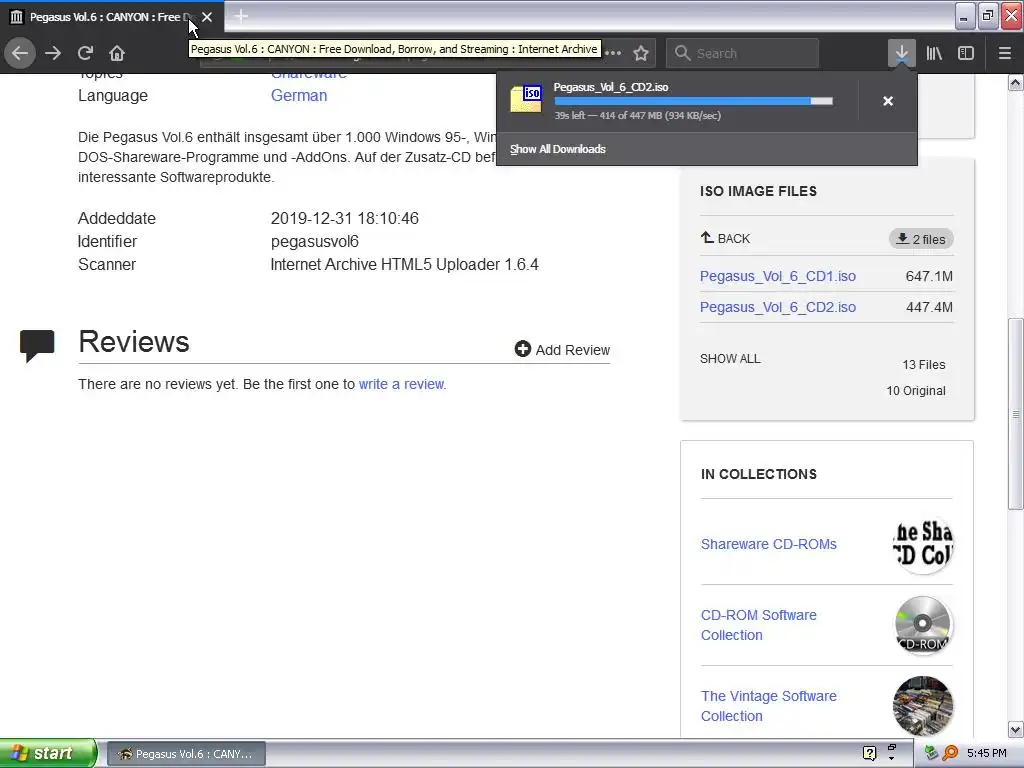This screenshot has height=768, width=1024.
Task: Click scrollbar down arrow
Action: [x=1016, y=729]
